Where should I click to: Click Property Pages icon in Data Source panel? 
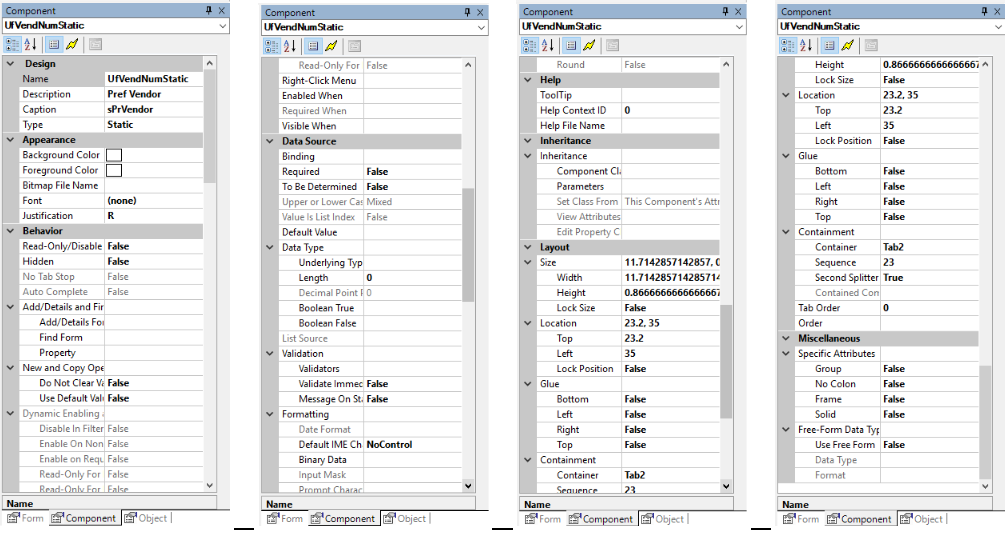[354, 45]
